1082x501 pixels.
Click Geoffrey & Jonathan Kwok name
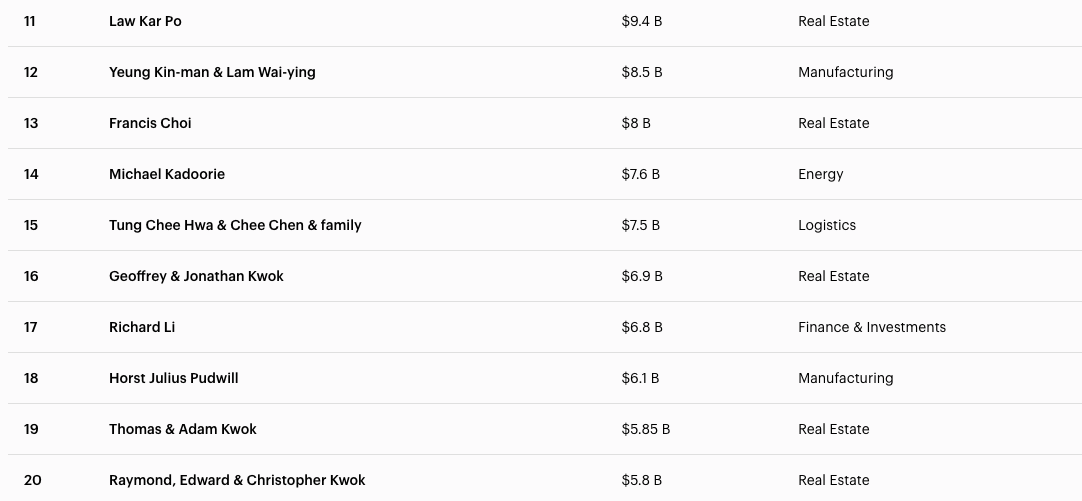point(196,276)
